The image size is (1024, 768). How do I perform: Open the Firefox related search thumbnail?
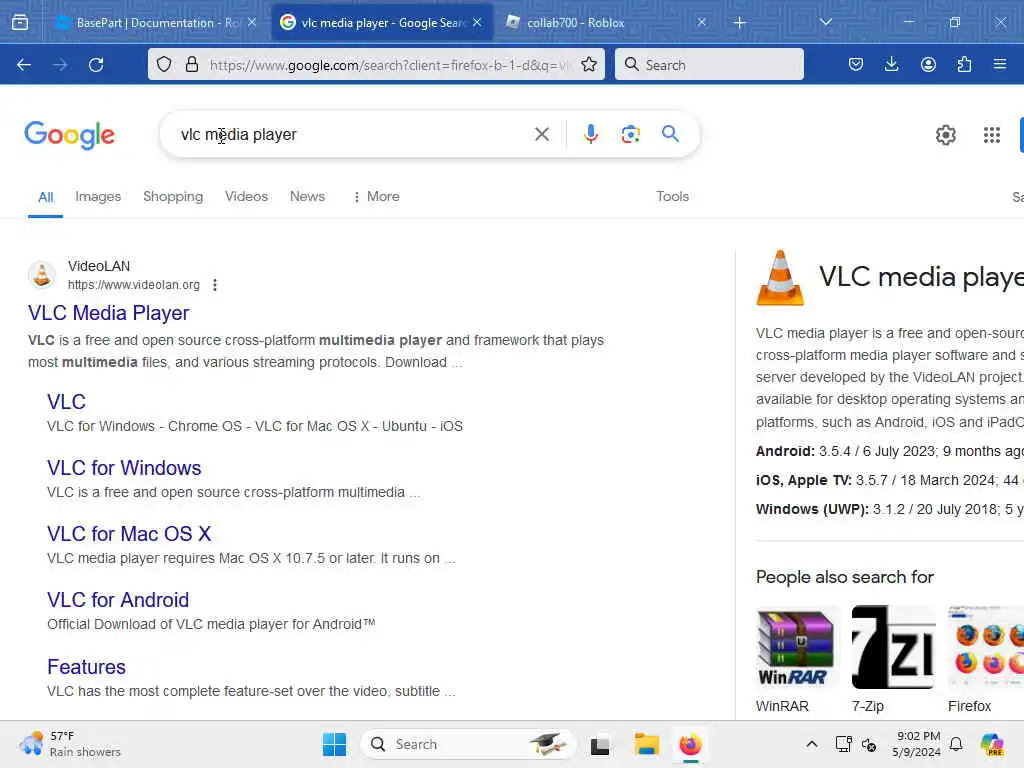(x=986, y=648)
